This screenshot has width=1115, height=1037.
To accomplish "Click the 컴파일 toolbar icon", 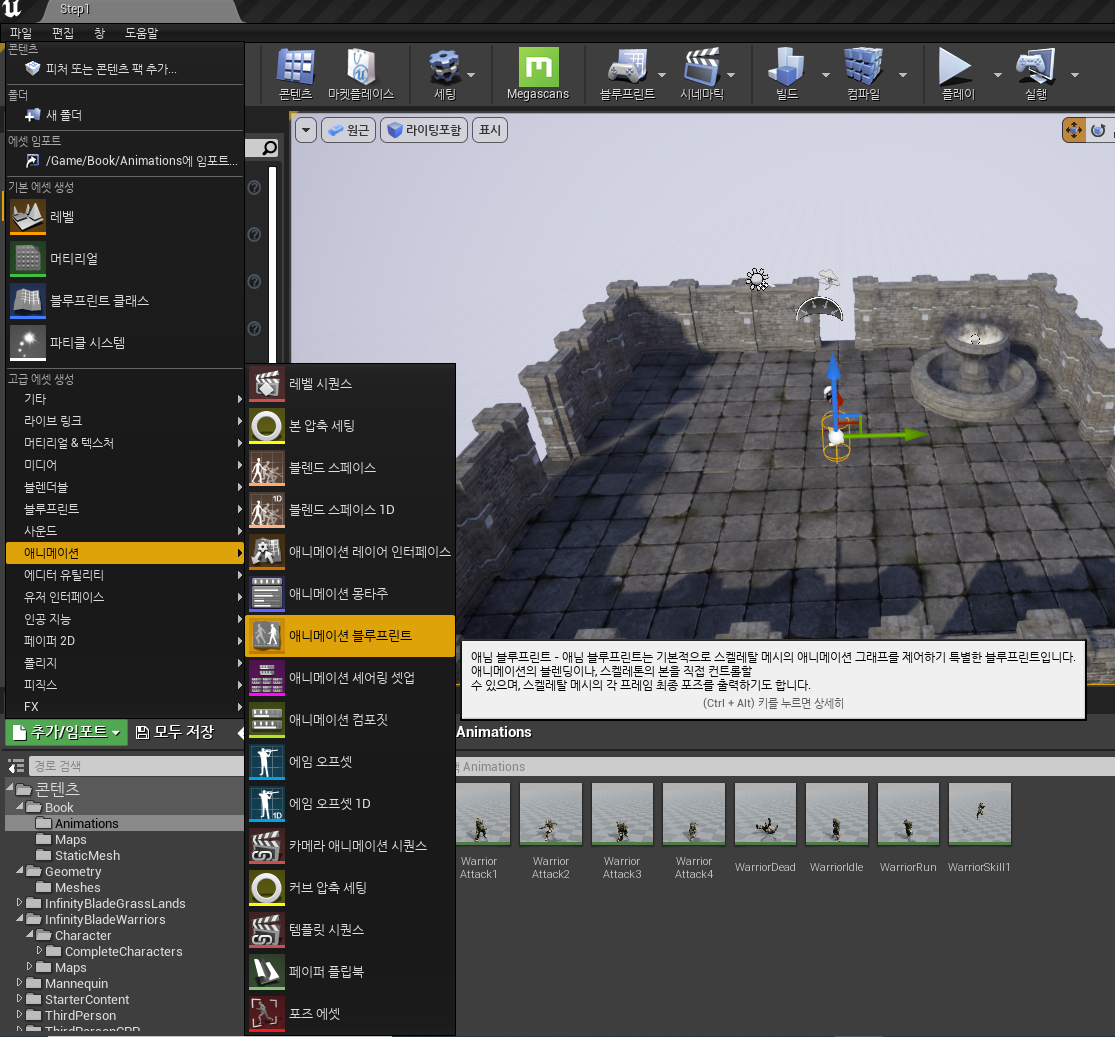I will (863, 75).
